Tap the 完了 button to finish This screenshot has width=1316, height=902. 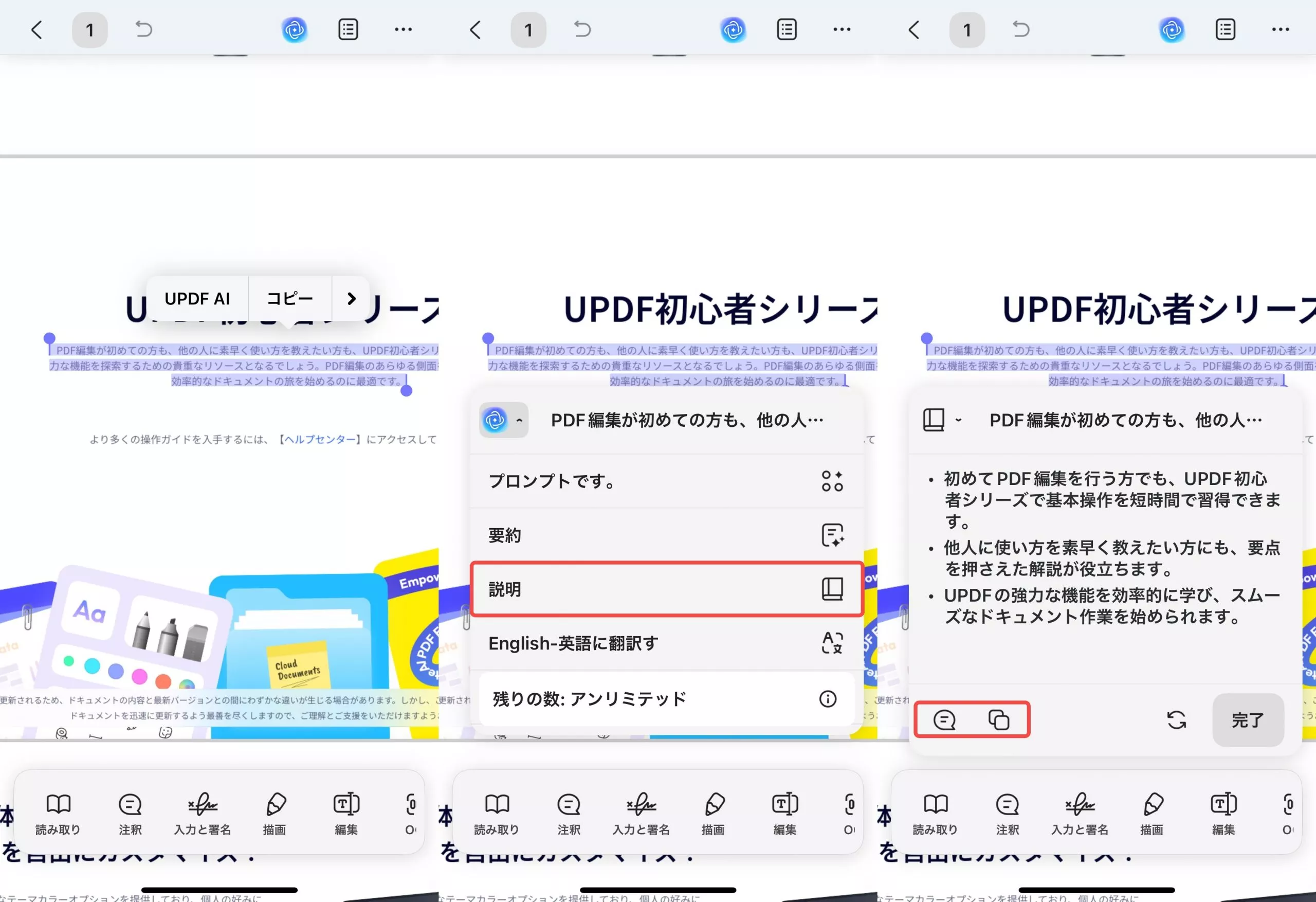(1248, 720)
